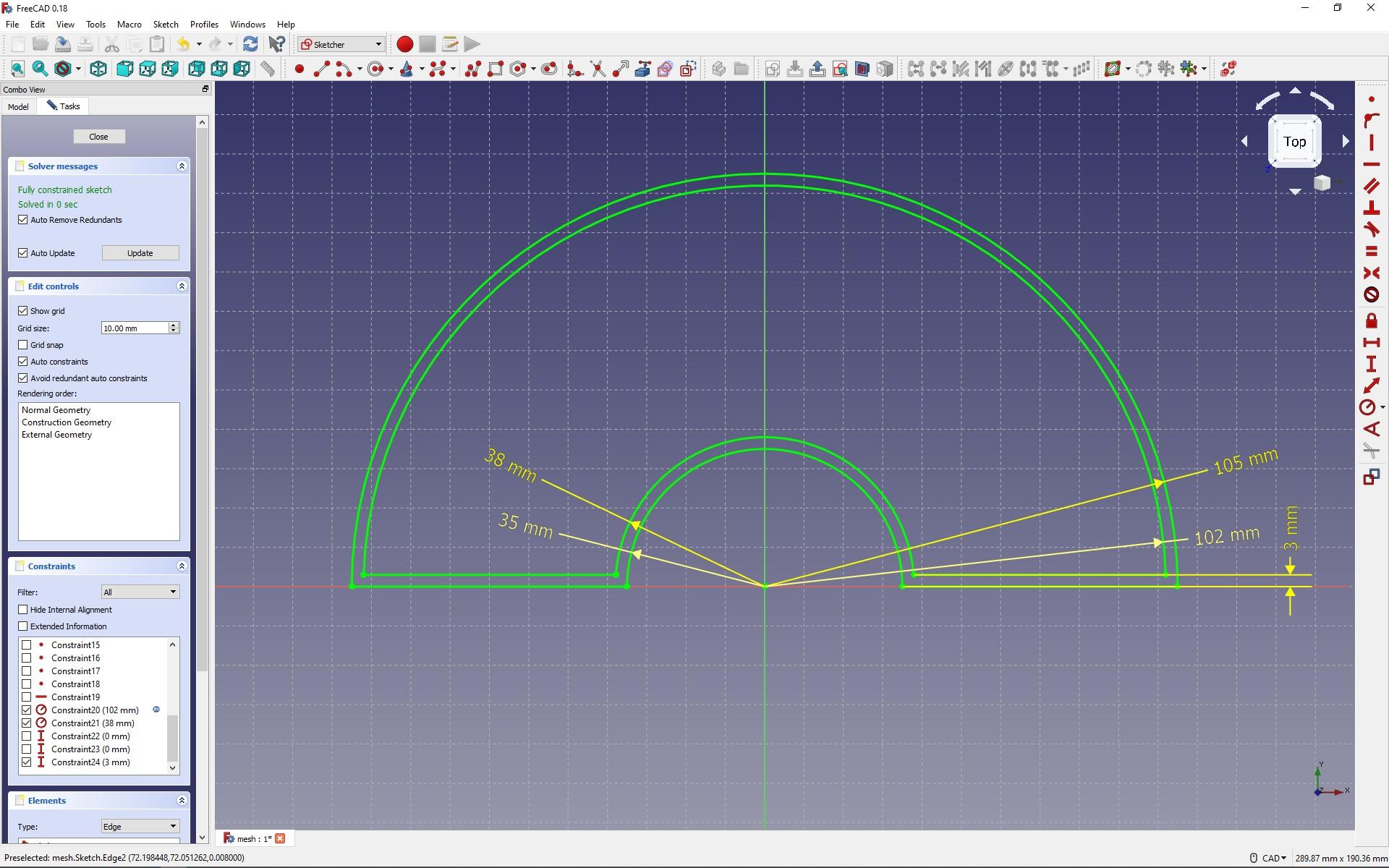Toggle Constraint24 (3 mm) checkbox
The image size is (1389, 868).
(27, 762)
